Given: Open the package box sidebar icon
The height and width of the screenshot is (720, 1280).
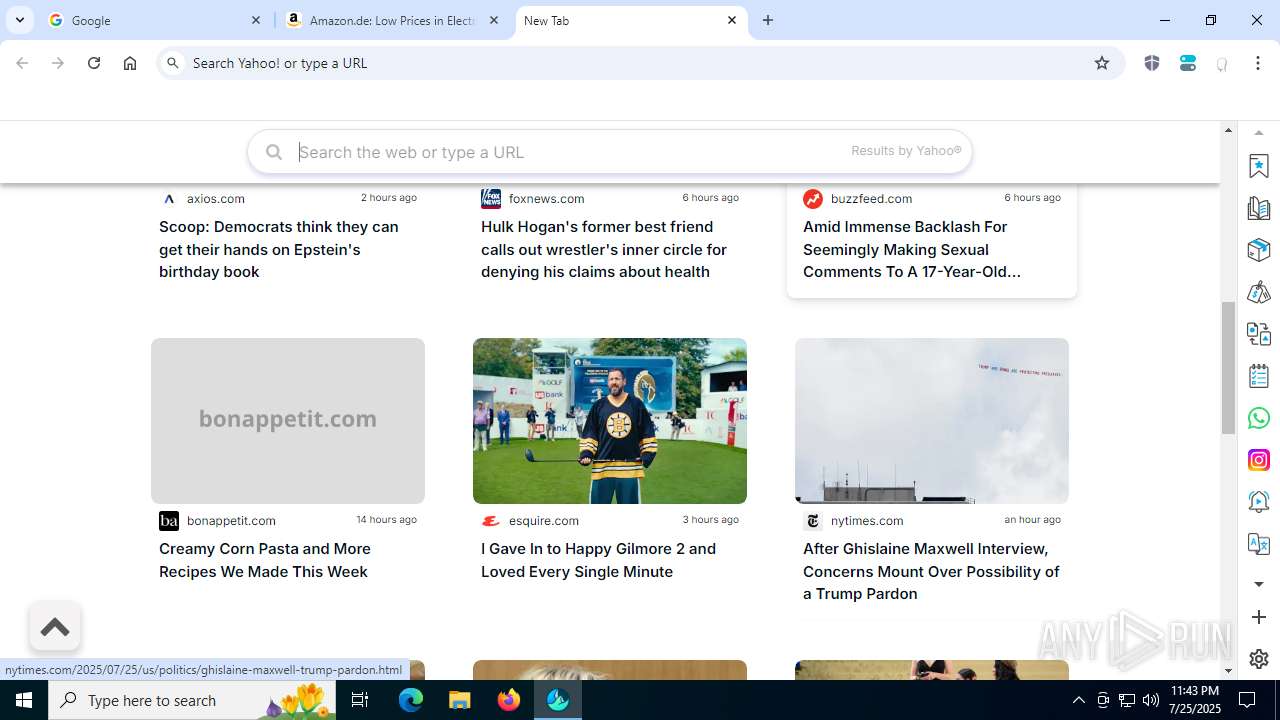Looking at the screenshot, I should [1259, 250].
